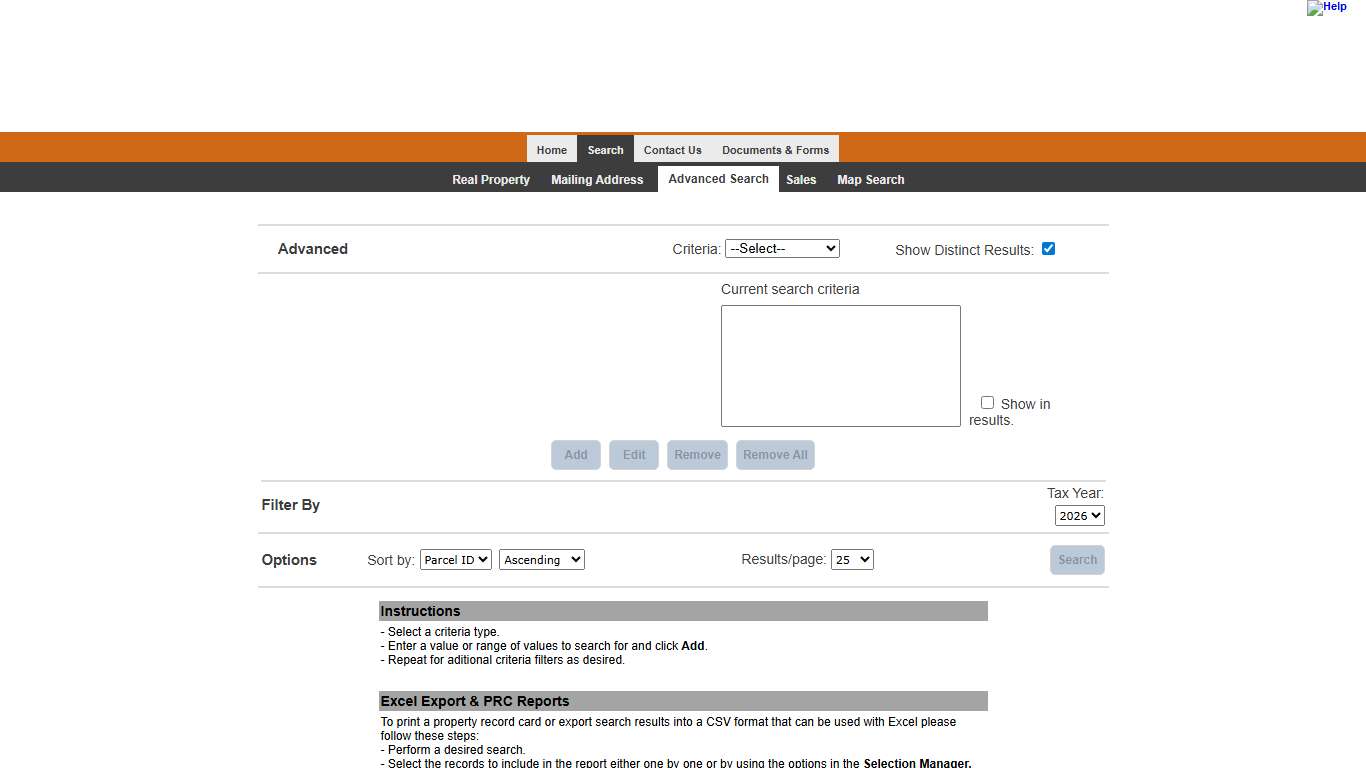This screenshot has width=1366, height=768.
Task: Change sort order using the Ascending dropdown
Action: click(x=541, y=559)
